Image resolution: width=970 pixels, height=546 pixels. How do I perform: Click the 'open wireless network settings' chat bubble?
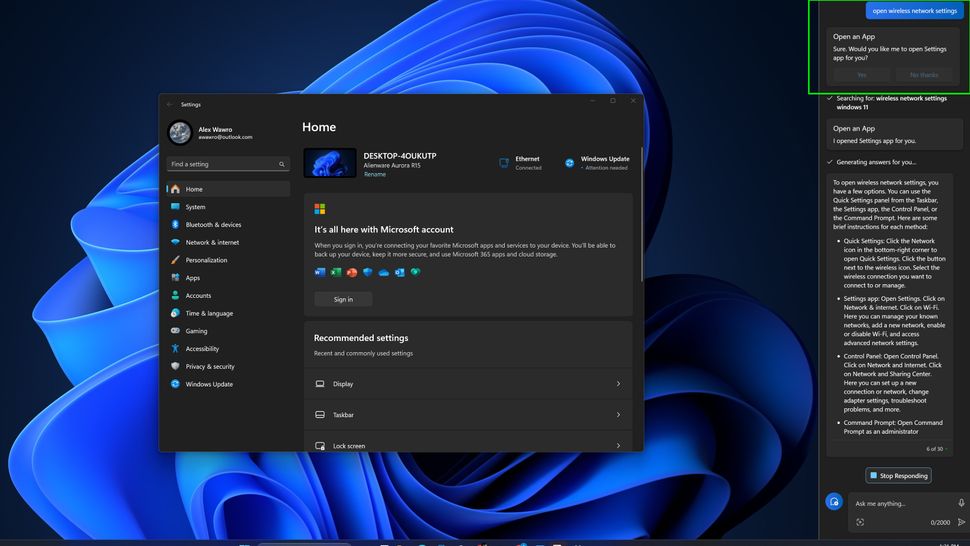(914, 11)
